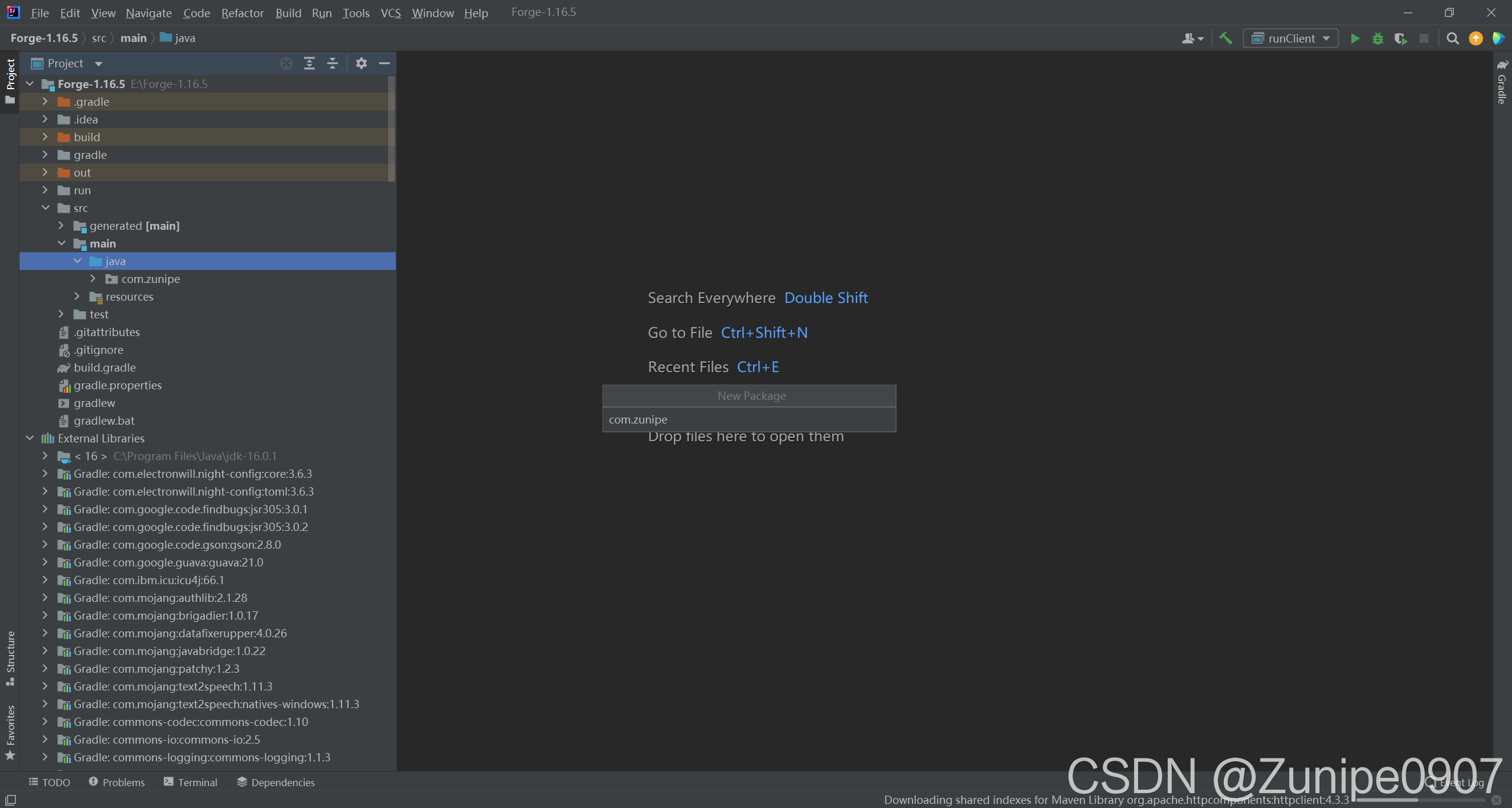
Task: Click the Problems tool window button
Action: pos(117,782)
